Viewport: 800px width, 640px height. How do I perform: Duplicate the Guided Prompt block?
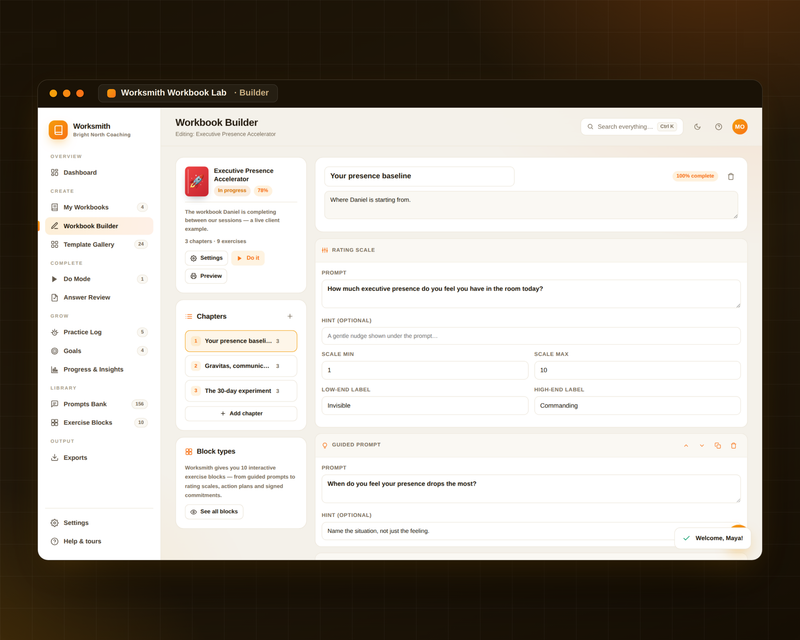click(718, 446)
